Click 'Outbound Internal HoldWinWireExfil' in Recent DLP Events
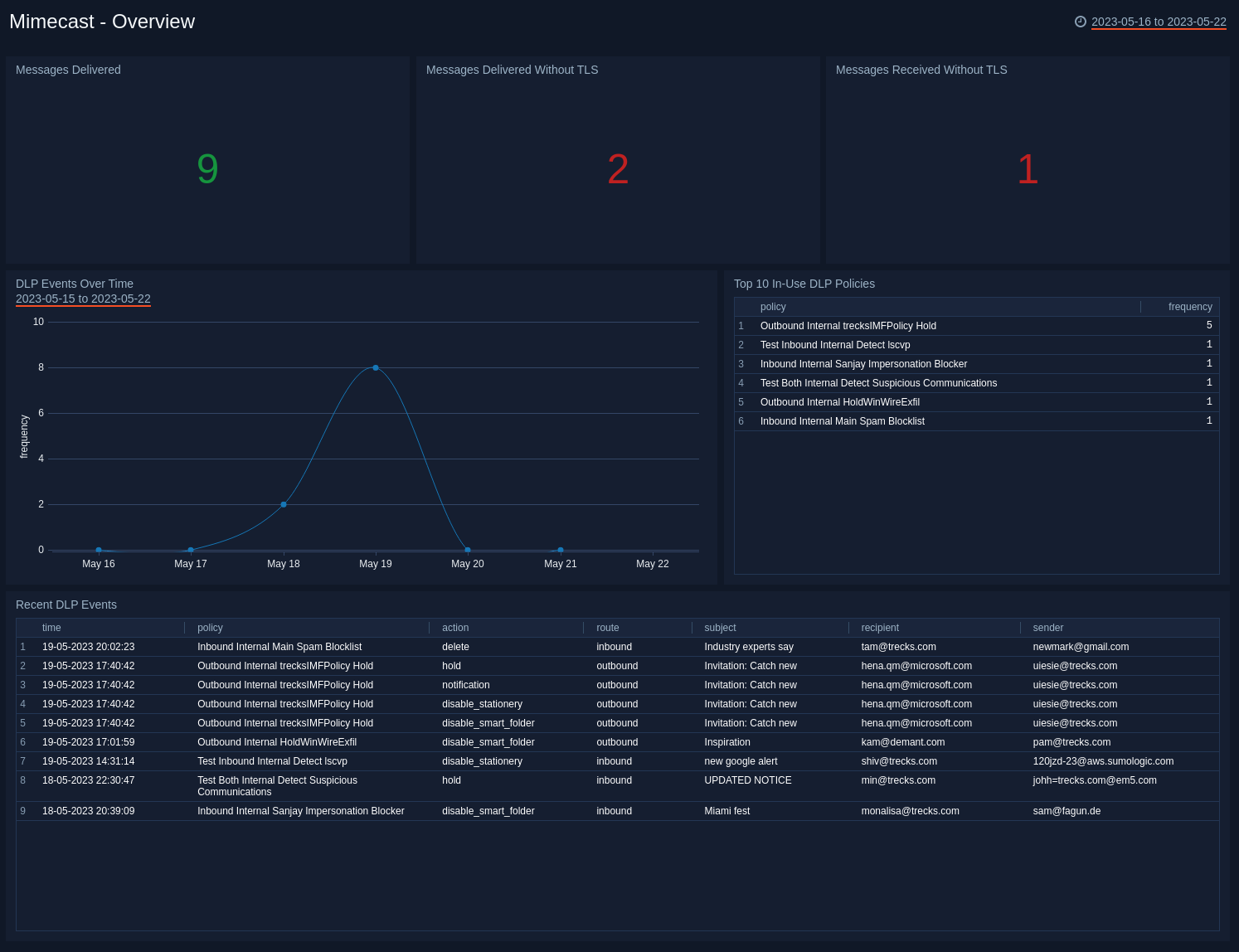Viewport: 1239px width, 952px height. pos(277,742)
